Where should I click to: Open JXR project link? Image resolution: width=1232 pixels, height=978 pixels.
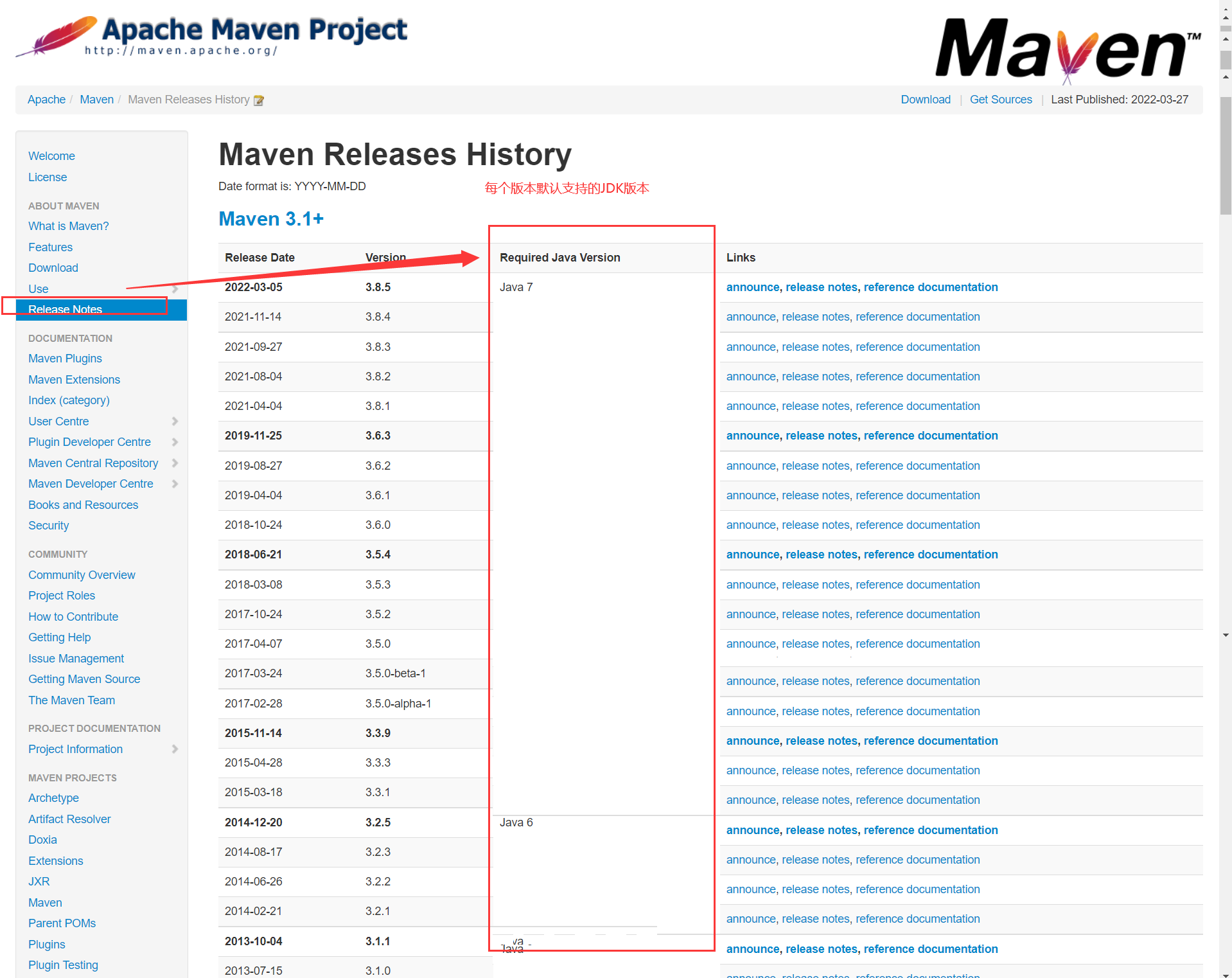coord(39,882)
